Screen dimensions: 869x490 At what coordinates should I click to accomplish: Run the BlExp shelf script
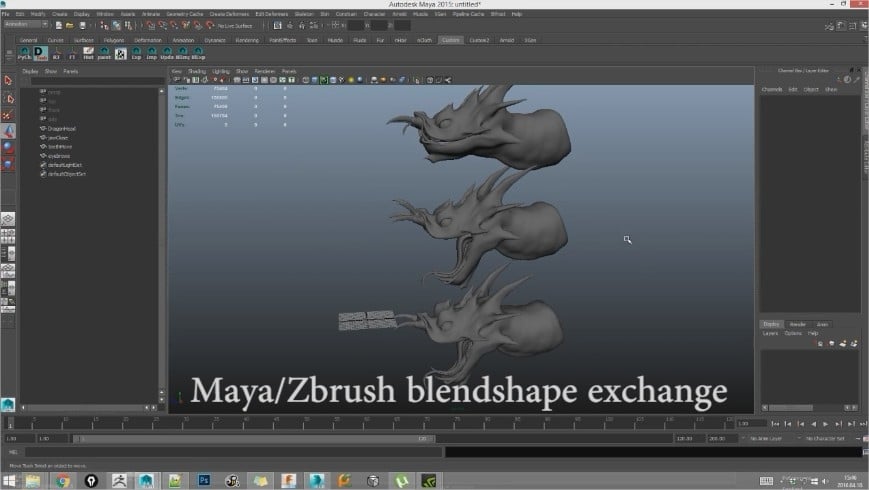tap(198, 54)
